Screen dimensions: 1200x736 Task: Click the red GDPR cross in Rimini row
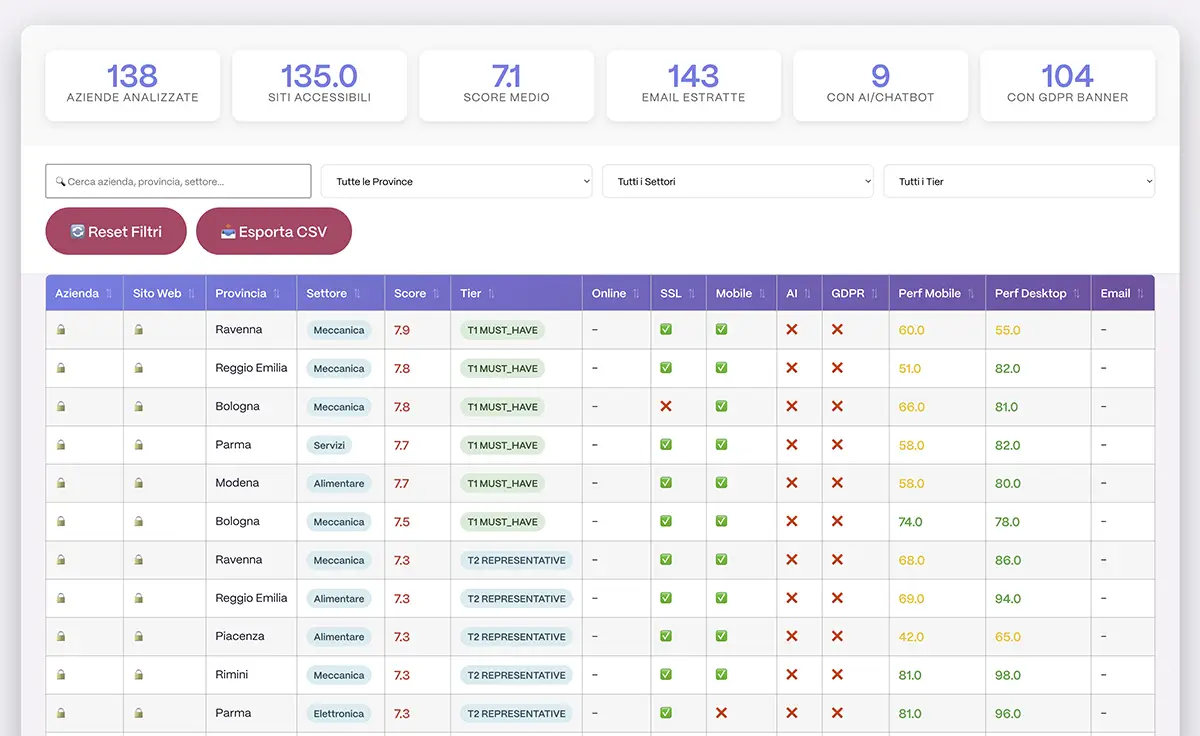(837, 675)
